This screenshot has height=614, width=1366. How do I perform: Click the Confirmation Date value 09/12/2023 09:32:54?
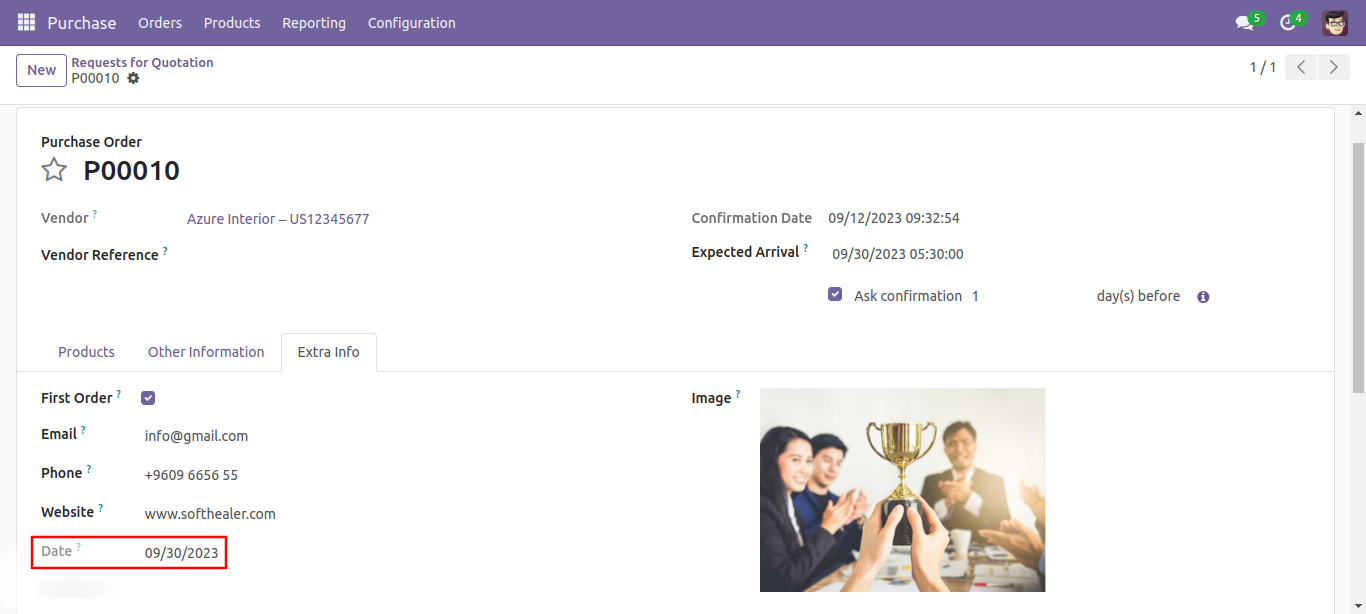[894, 218]
